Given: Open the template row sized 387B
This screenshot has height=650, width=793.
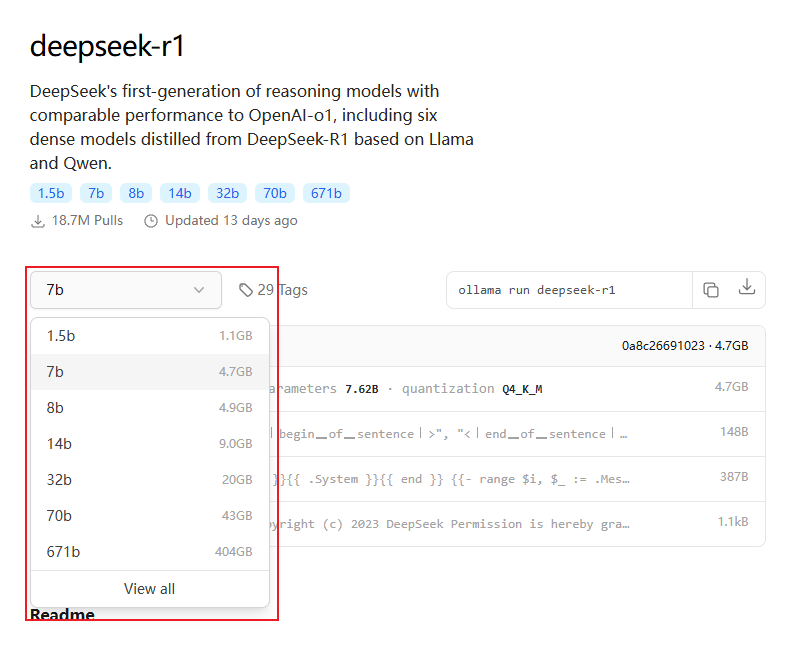Looking at the screenshot, I should coord(516,479).
